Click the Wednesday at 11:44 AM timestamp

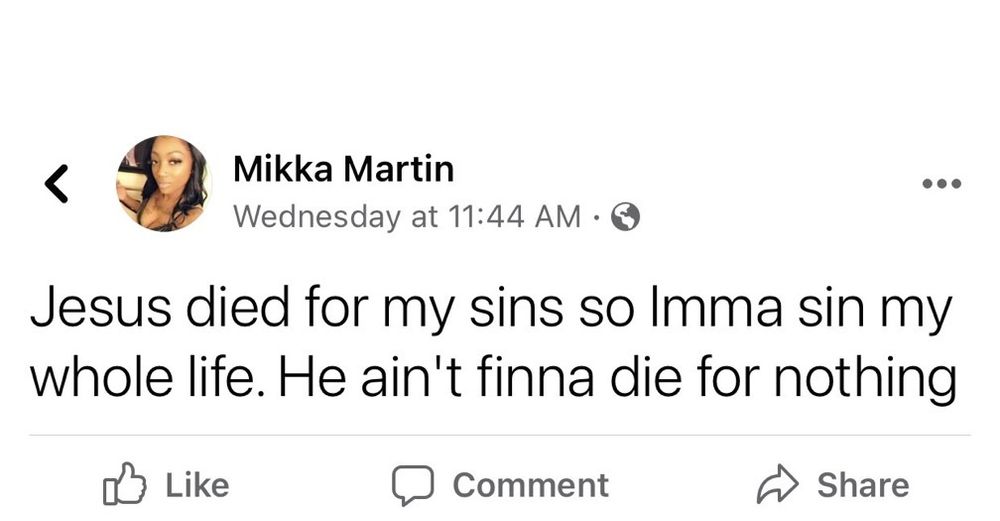coord(408,217)
